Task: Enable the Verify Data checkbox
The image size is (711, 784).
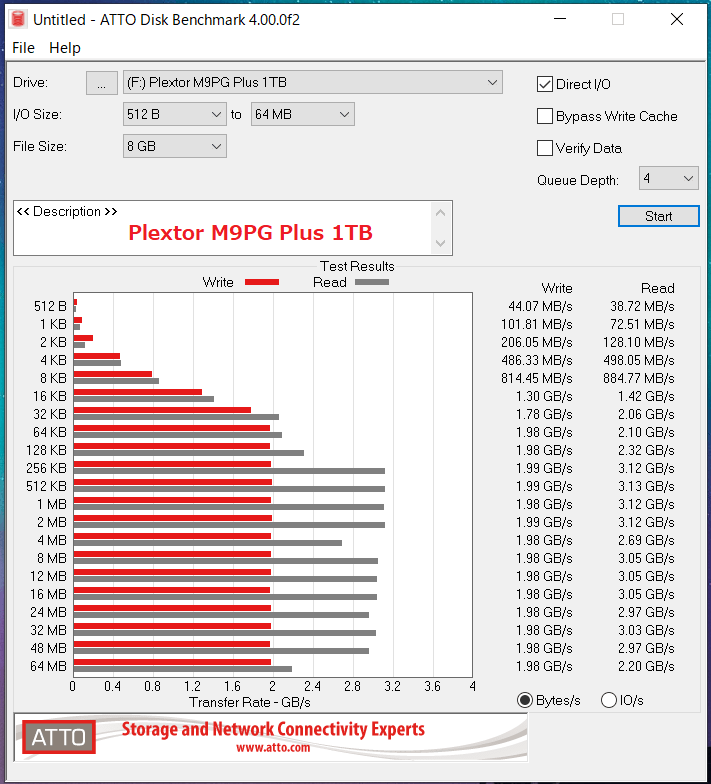Action: (x=544, y=148)
